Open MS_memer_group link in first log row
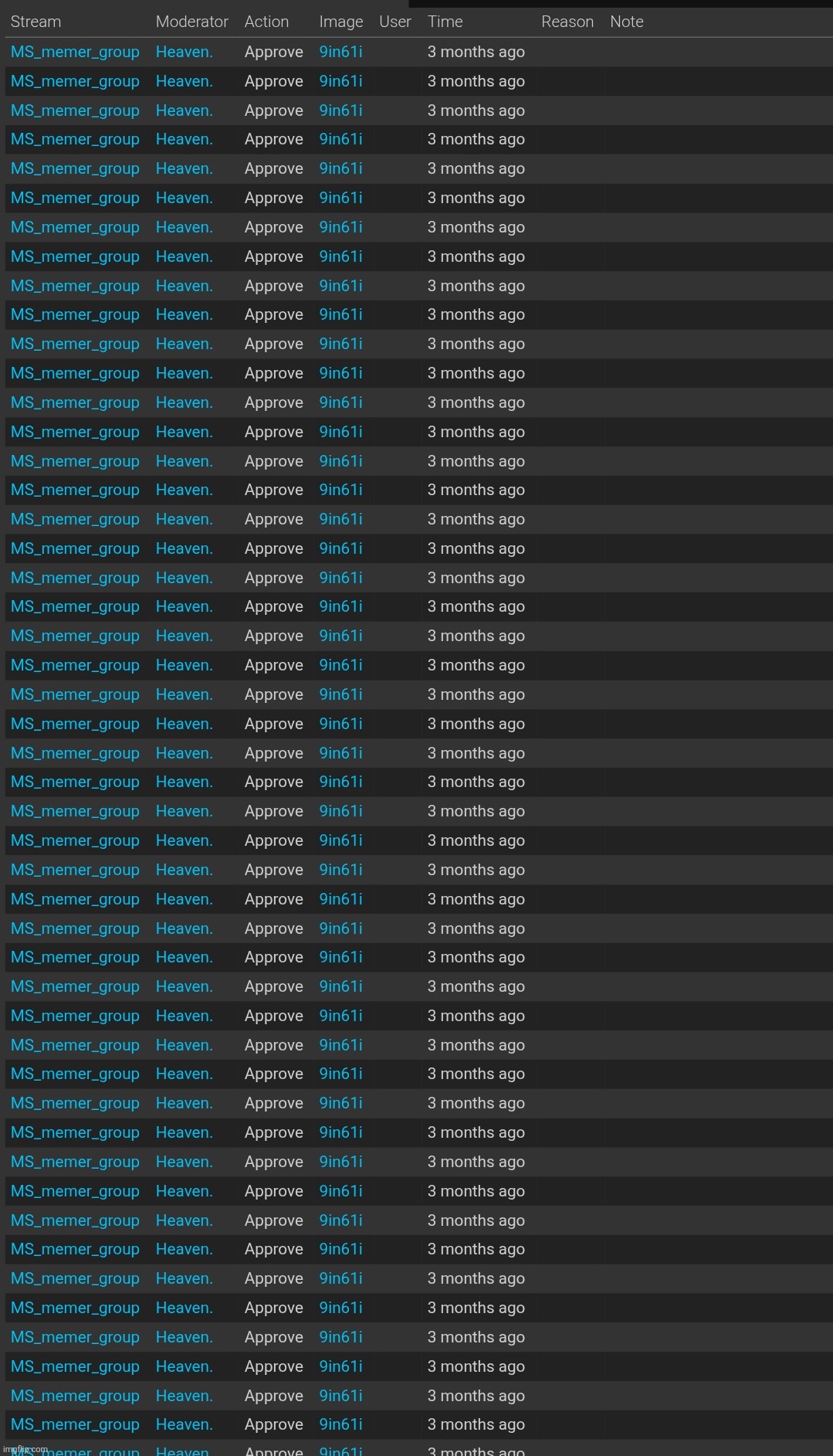This screenshot has width=833, height=1456. click(x=75, y=52)
